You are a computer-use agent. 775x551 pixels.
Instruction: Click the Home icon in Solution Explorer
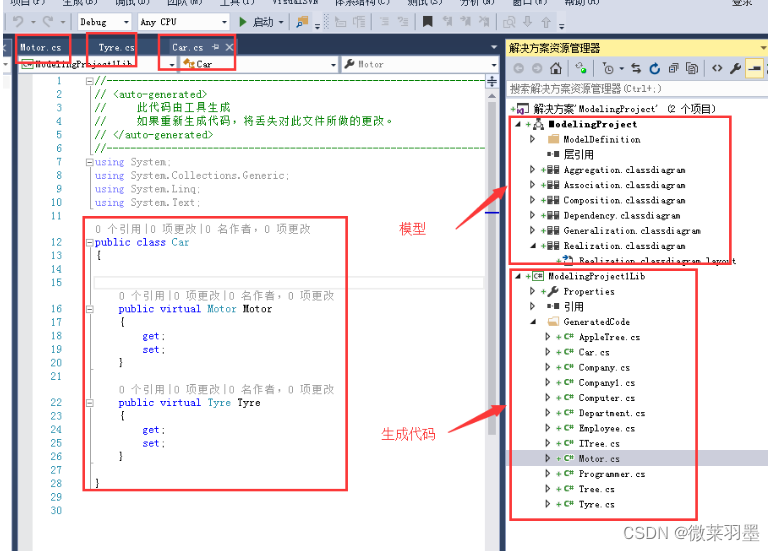click(x=556, y=68)
